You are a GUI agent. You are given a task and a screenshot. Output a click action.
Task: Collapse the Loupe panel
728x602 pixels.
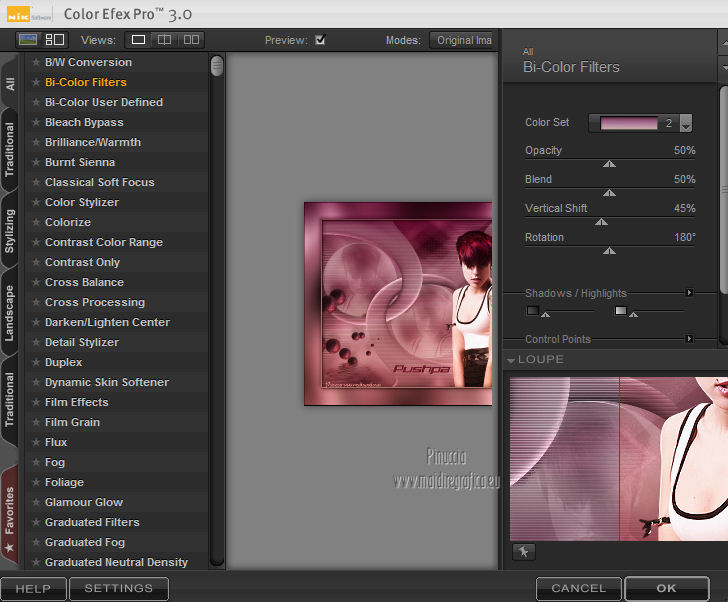click(x=512, y=360)
